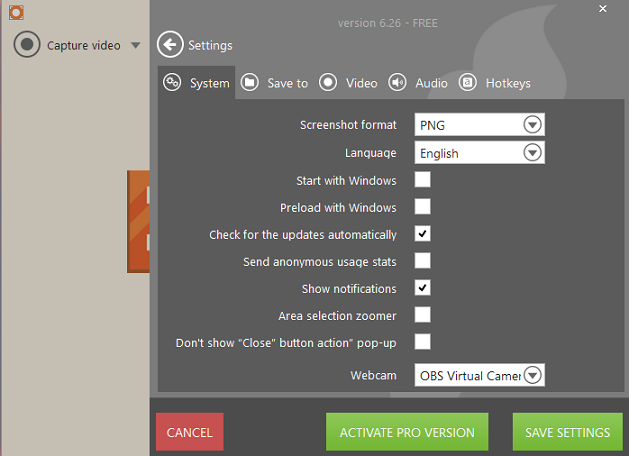Viewport: 629px width, 456px height.
Task: Click the Audio tab speaker icon
Action: pyautogui.click(x=397, y=83)
